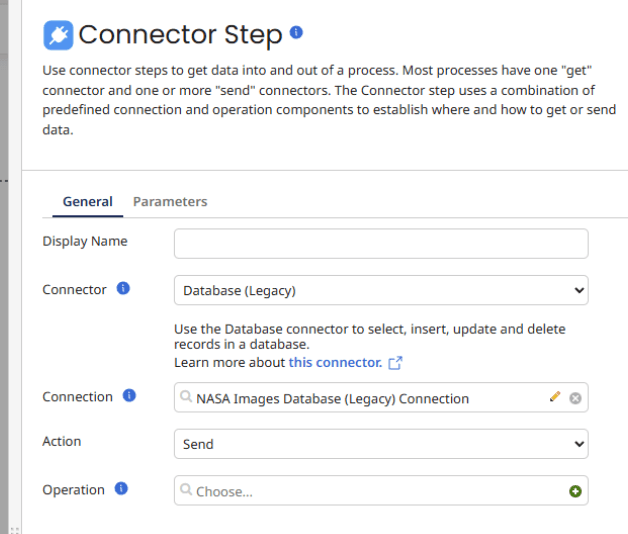The height and width of the screenshot is (534, 628).
Task: Click the Connector Step heading text
Action: (180, 35)
